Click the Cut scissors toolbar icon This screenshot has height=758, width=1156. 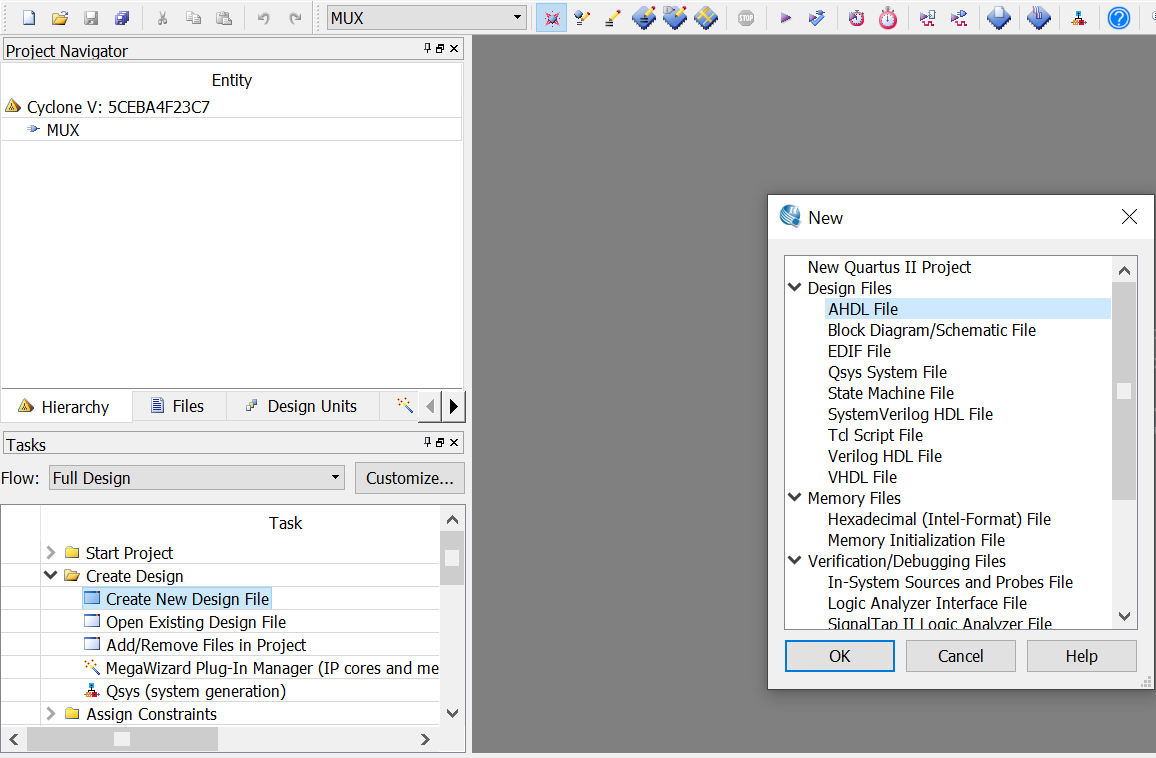[162, 18]
